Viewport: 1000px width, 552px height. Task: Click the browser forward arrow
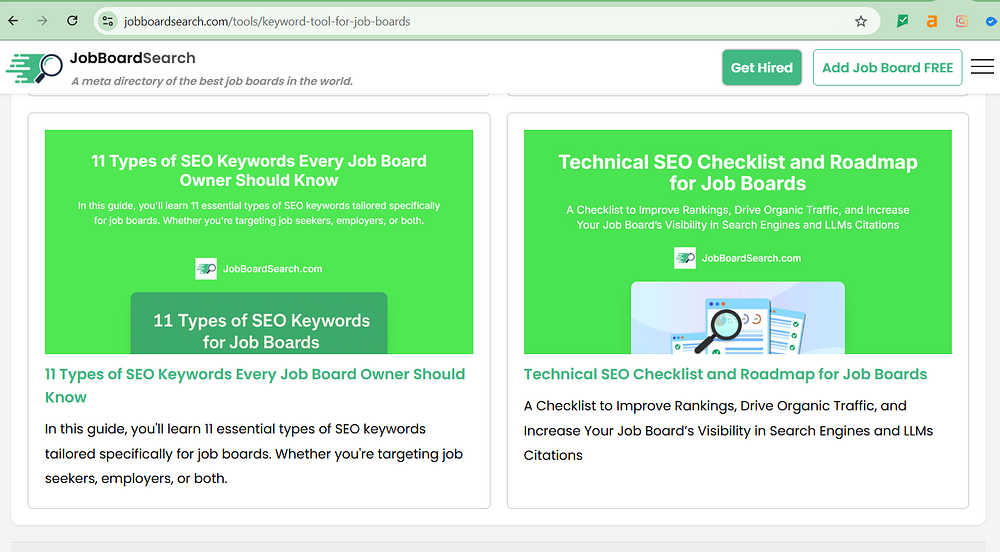[42, 21]
